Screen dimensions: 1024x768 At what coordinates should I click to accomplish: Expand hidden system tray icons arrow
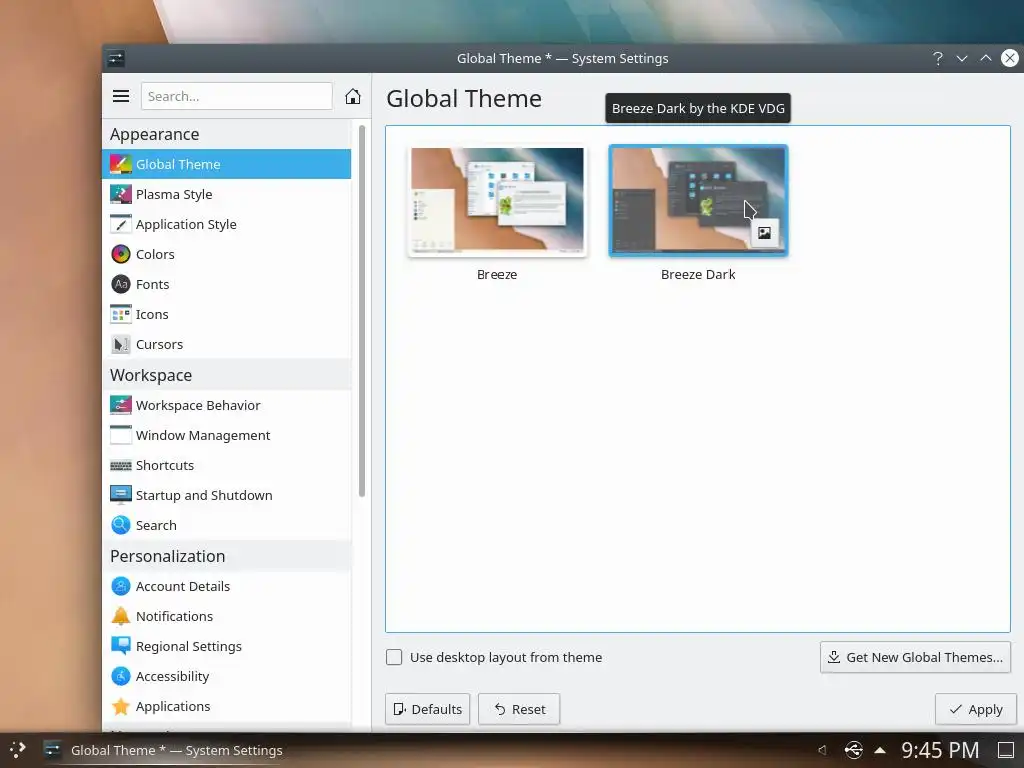coord(880,750)
